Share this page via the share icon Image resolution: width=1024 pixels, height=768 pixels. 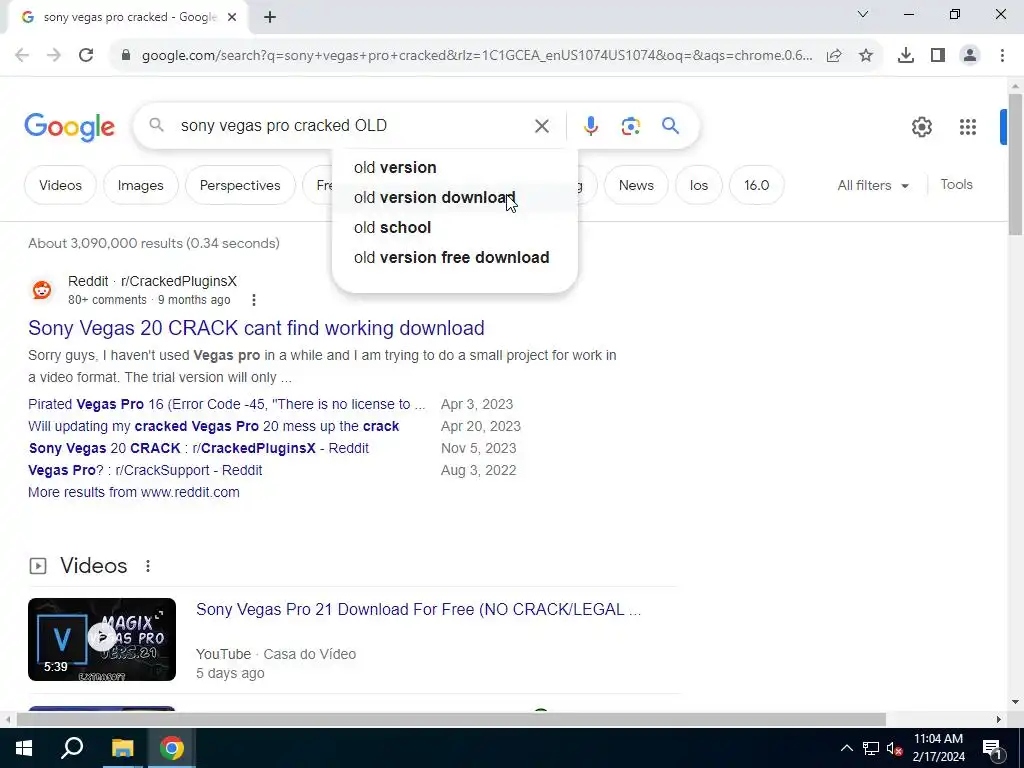point(834,56)
